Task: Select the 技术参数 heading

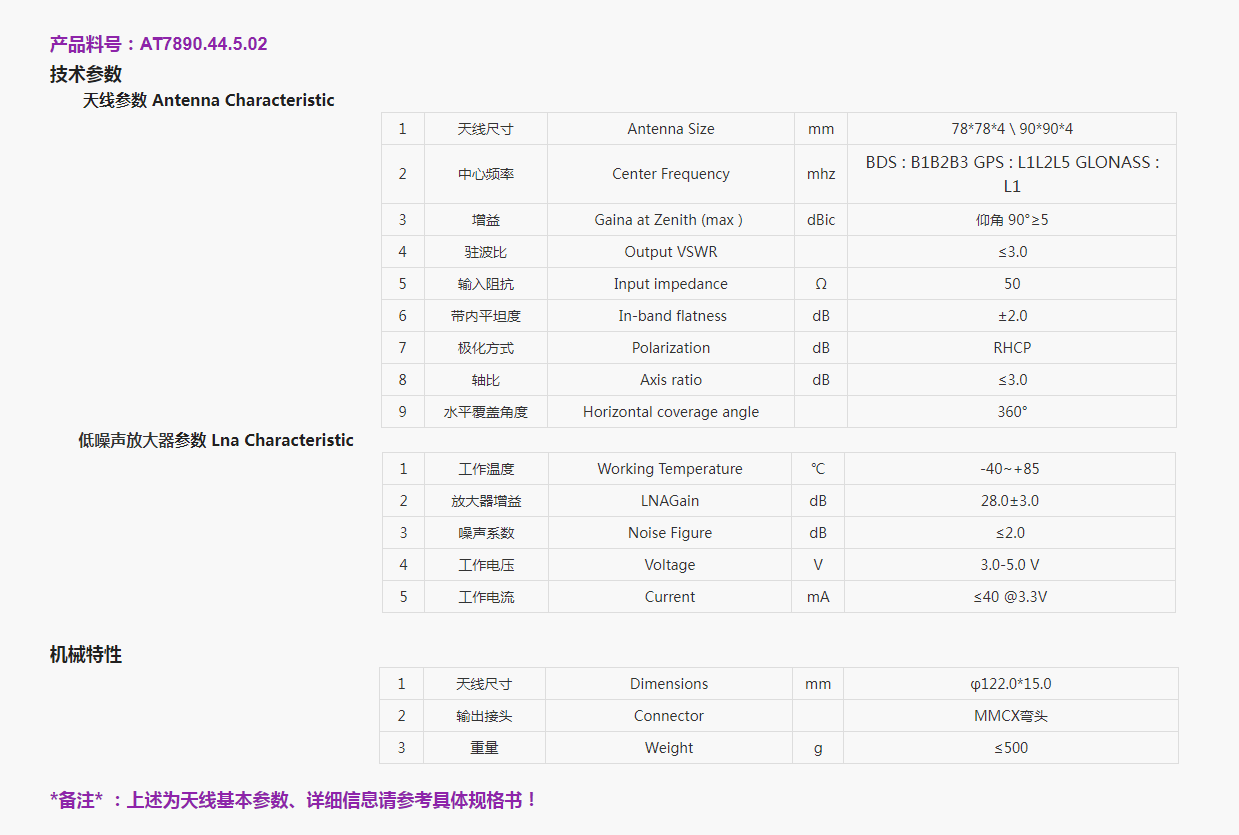Action: [x=86, y=74]
